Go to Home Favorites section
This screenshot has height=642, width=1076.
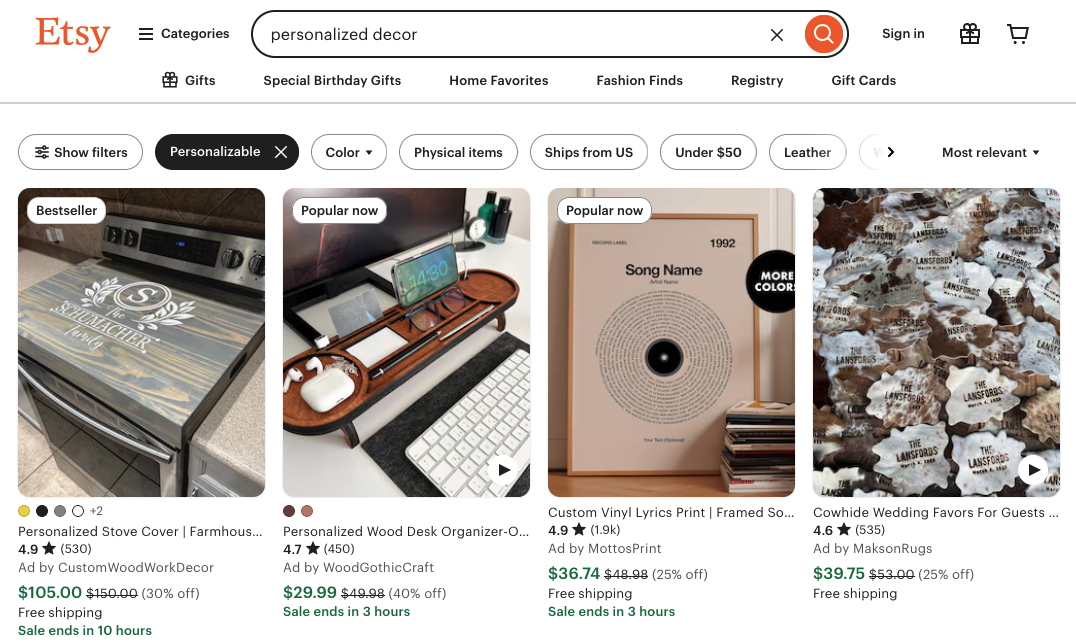498,80
